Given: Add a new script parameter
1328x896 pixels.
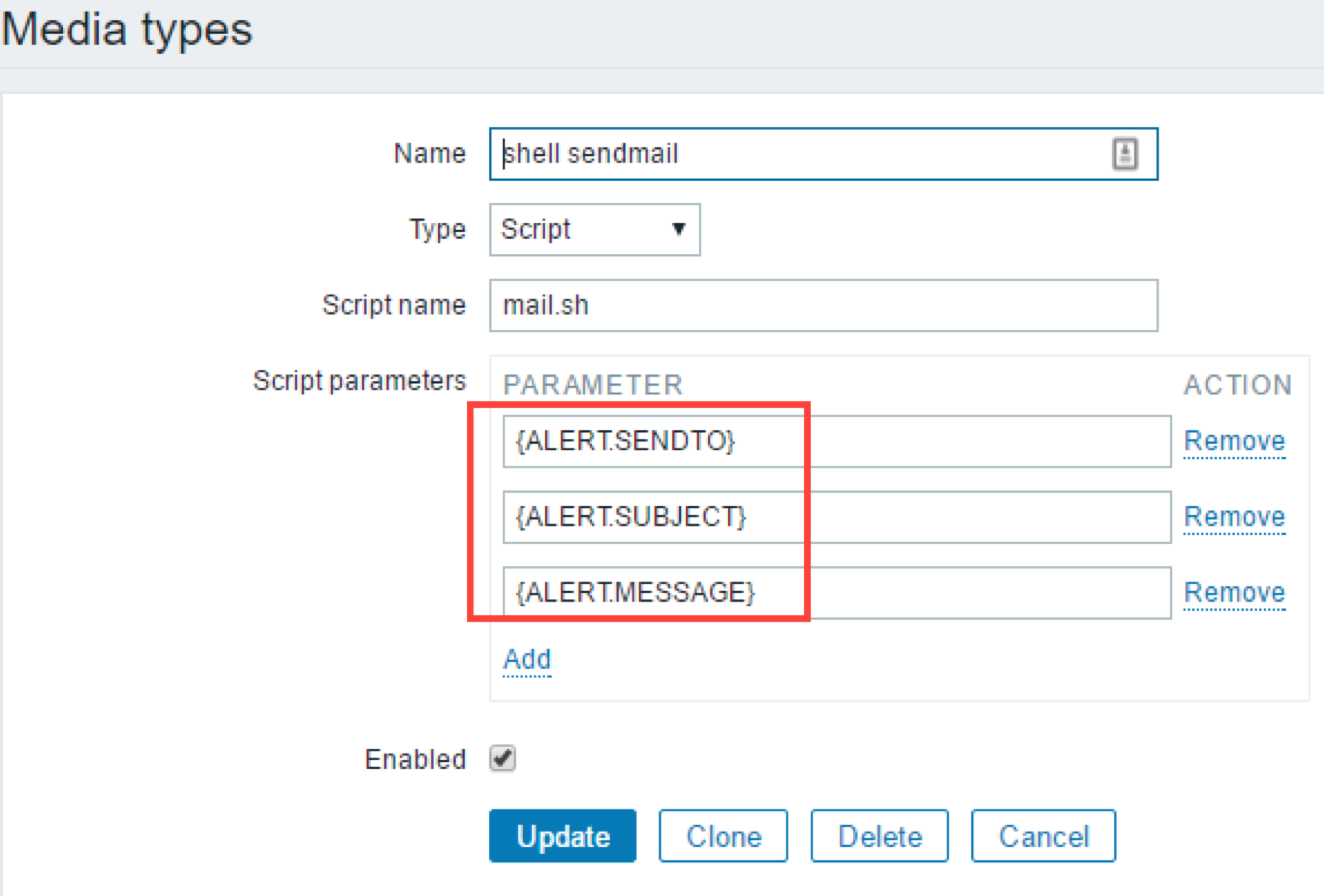Looking at the screenshot, I should 527,659.
